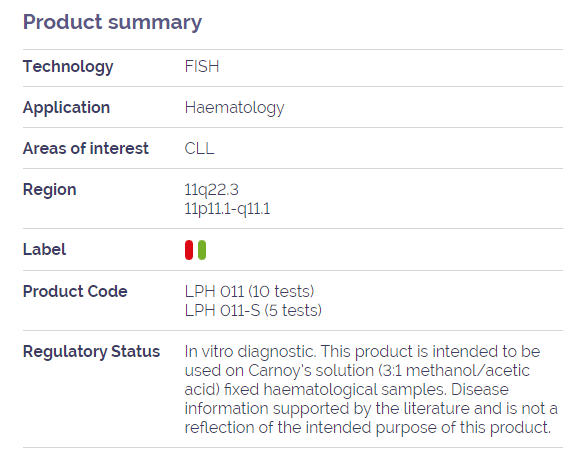The width and height of the screenshot is (578, 465).
Task: Click the Product Code row label
Action: (75, 291)
